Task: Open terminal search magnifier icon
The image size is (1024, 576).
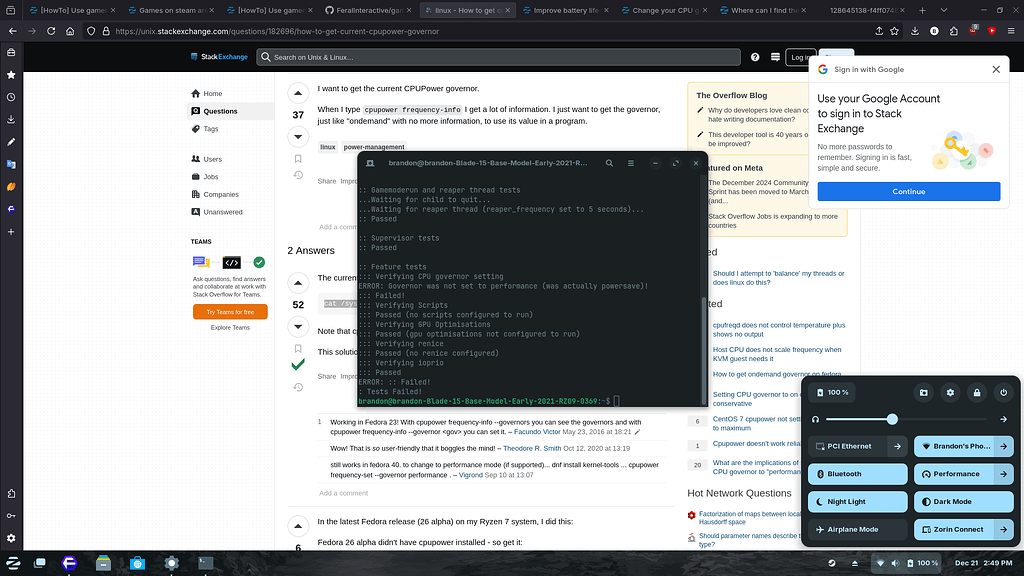Action: click(x=609, y=162)
